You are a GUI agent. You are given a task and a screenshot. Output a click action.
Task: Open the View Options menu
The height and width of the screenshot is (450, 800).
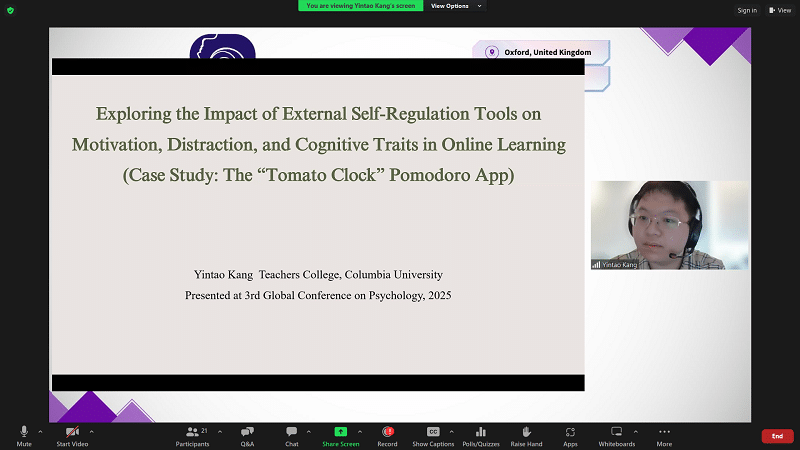tap(455, 6)
